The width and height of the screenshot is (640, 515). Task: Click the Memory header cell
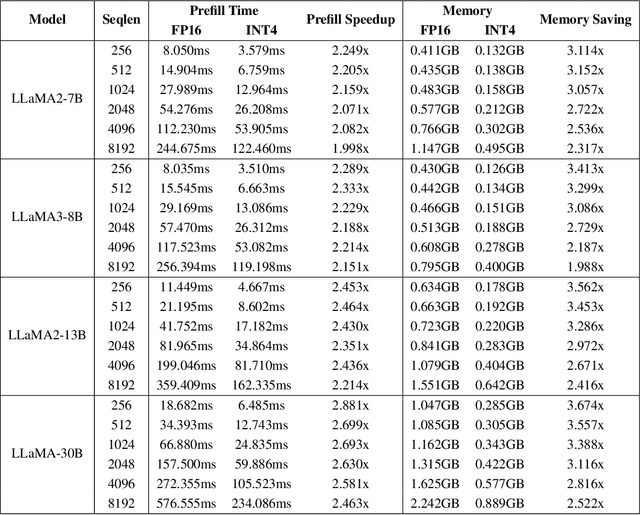point(465,11)
